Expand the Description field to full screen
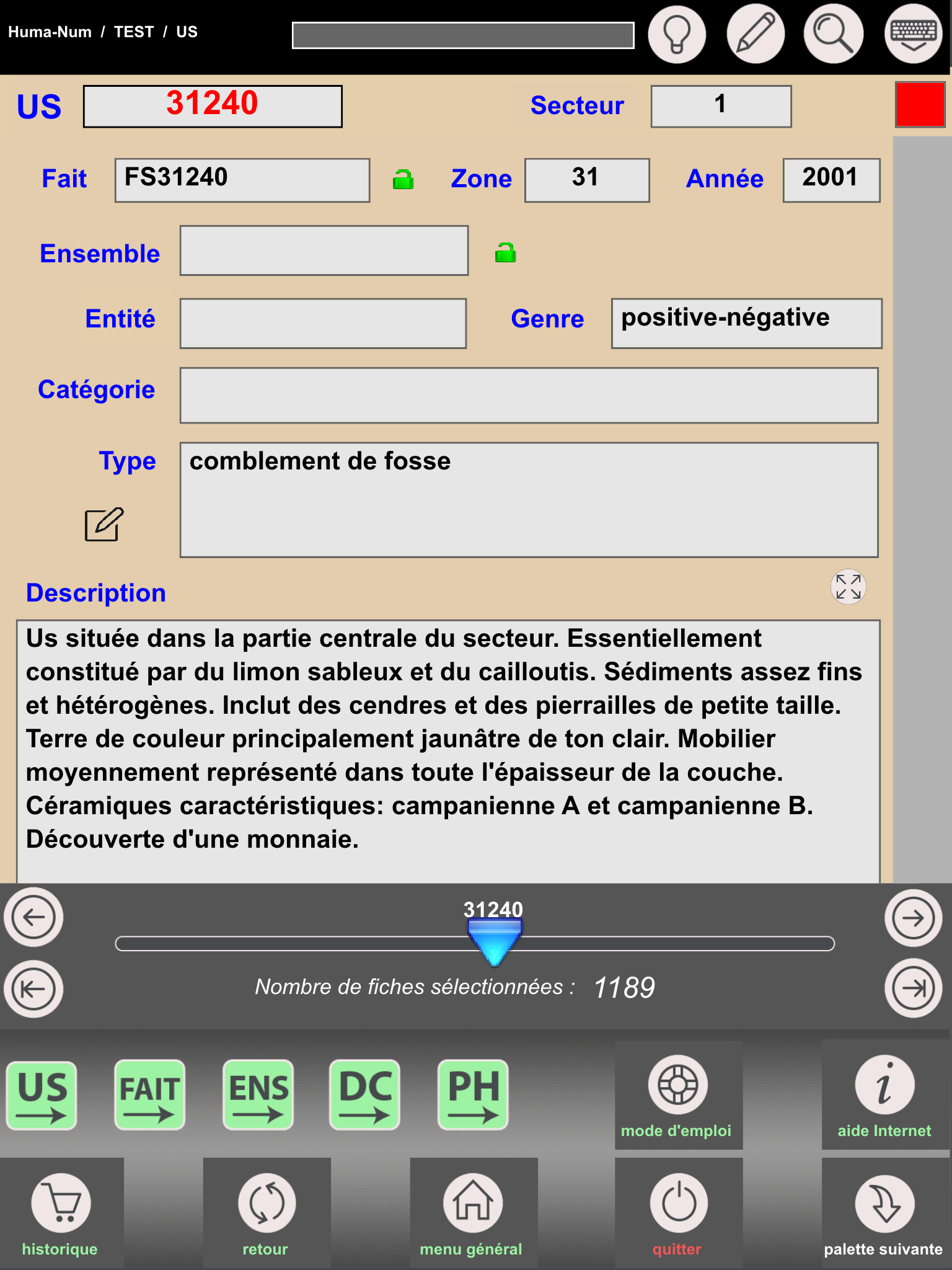The width and height of the screenshot is (952, 1270). click(x=848, y=587)
